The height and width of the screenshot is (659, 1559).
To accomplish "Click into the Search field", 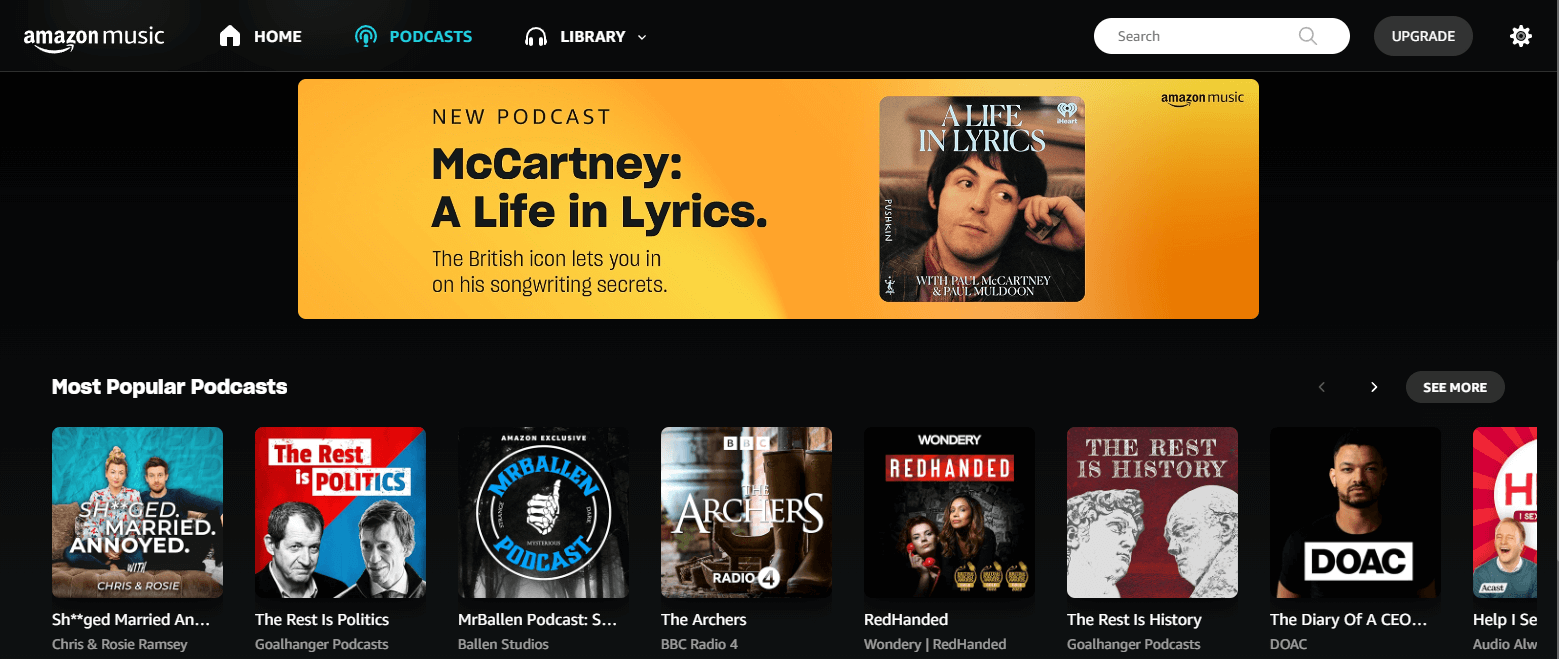I will [x=1221, y=36].
